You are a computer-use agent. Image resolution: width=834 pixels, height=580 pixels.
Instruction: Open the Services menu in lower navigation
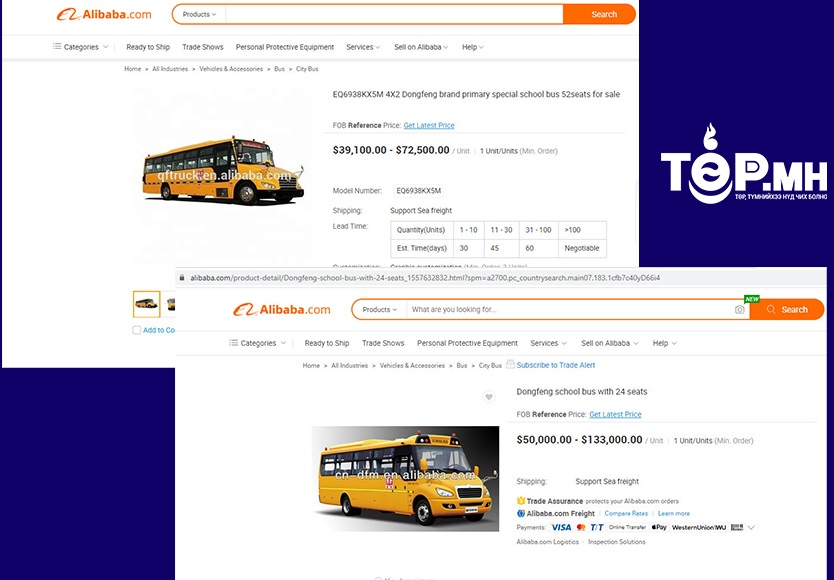tap(548, 343)
